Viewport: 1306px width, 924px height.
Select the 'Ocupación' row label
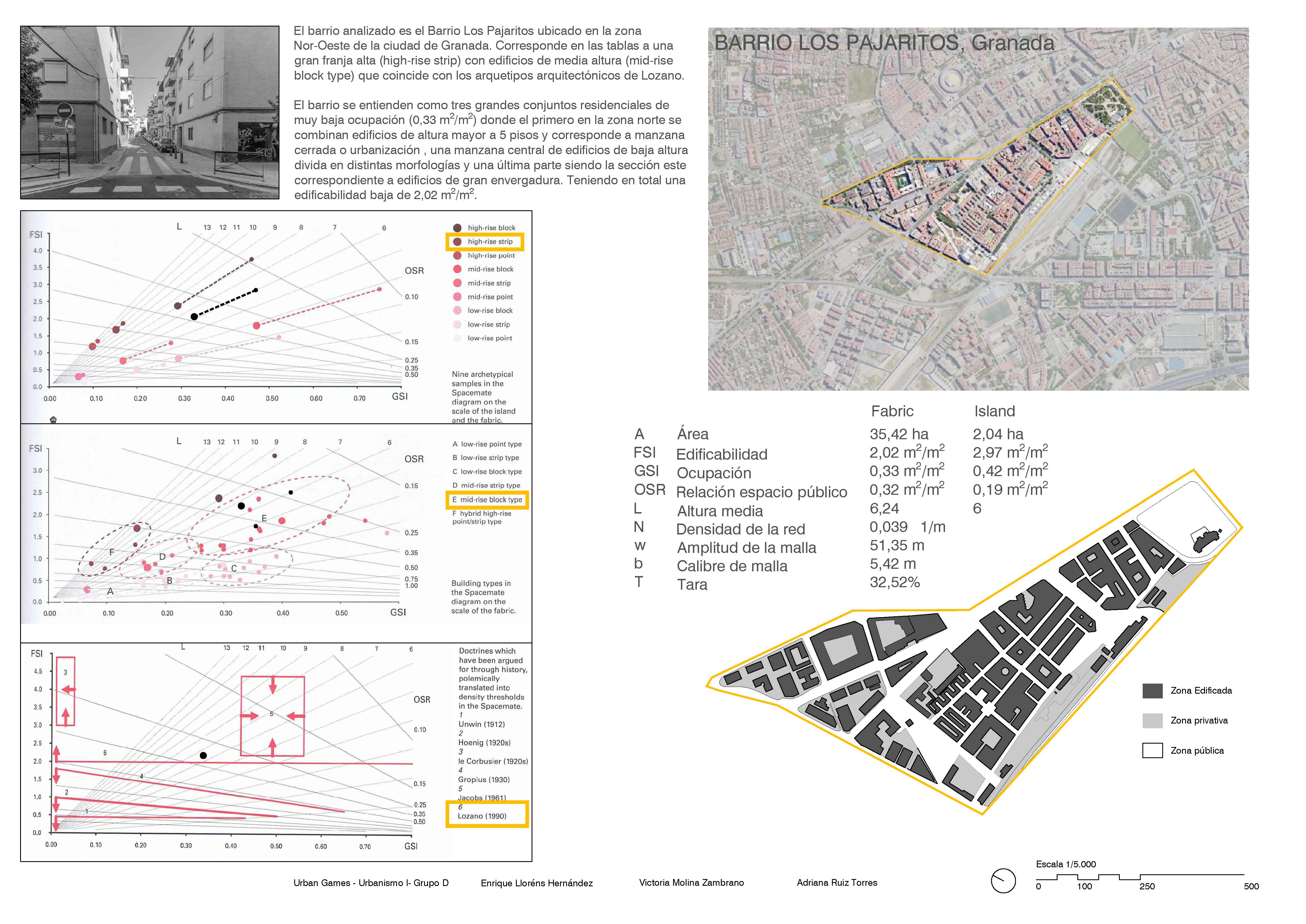pos(714,473)
